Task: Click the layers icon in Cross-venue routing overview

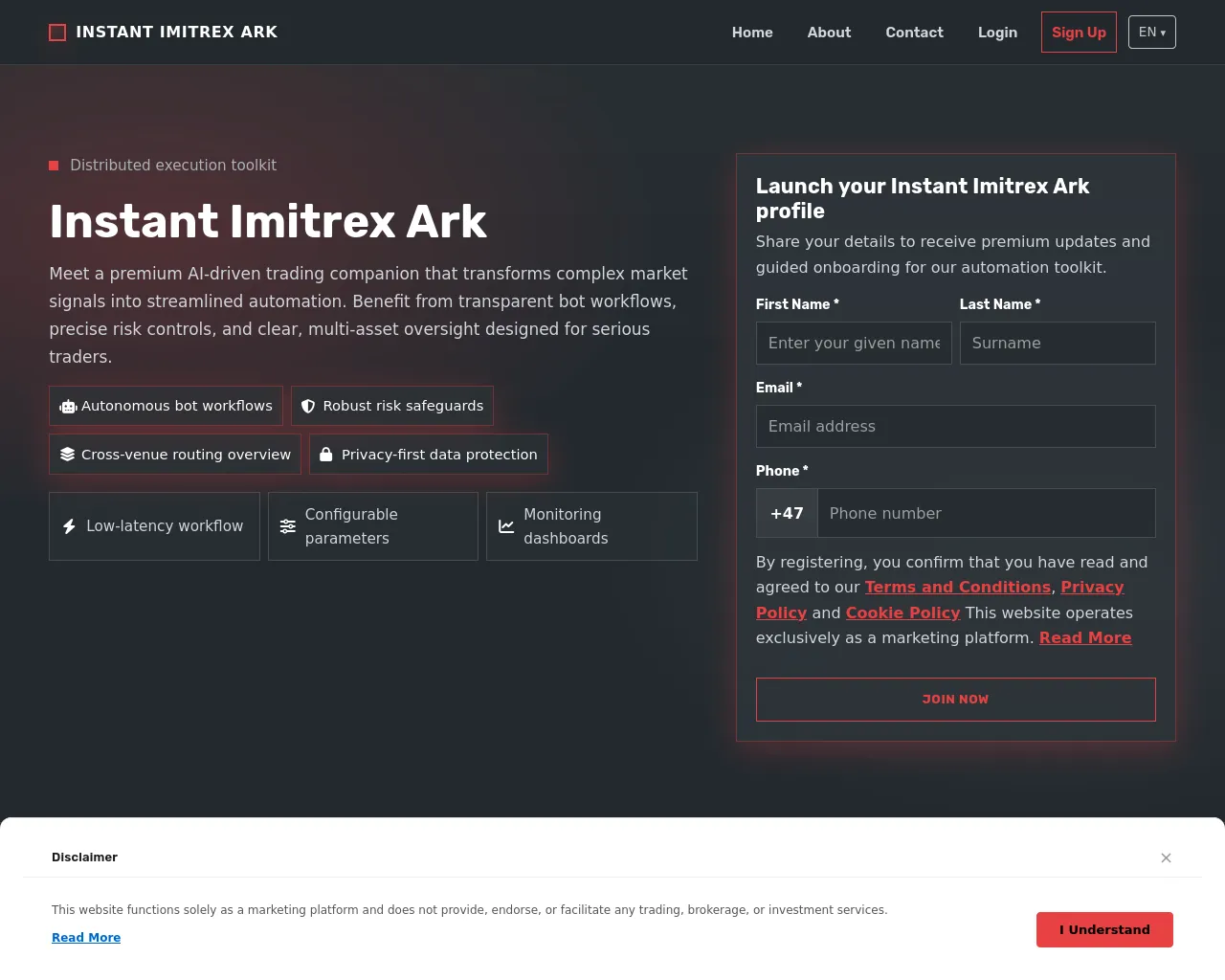Action: point(67,455)
